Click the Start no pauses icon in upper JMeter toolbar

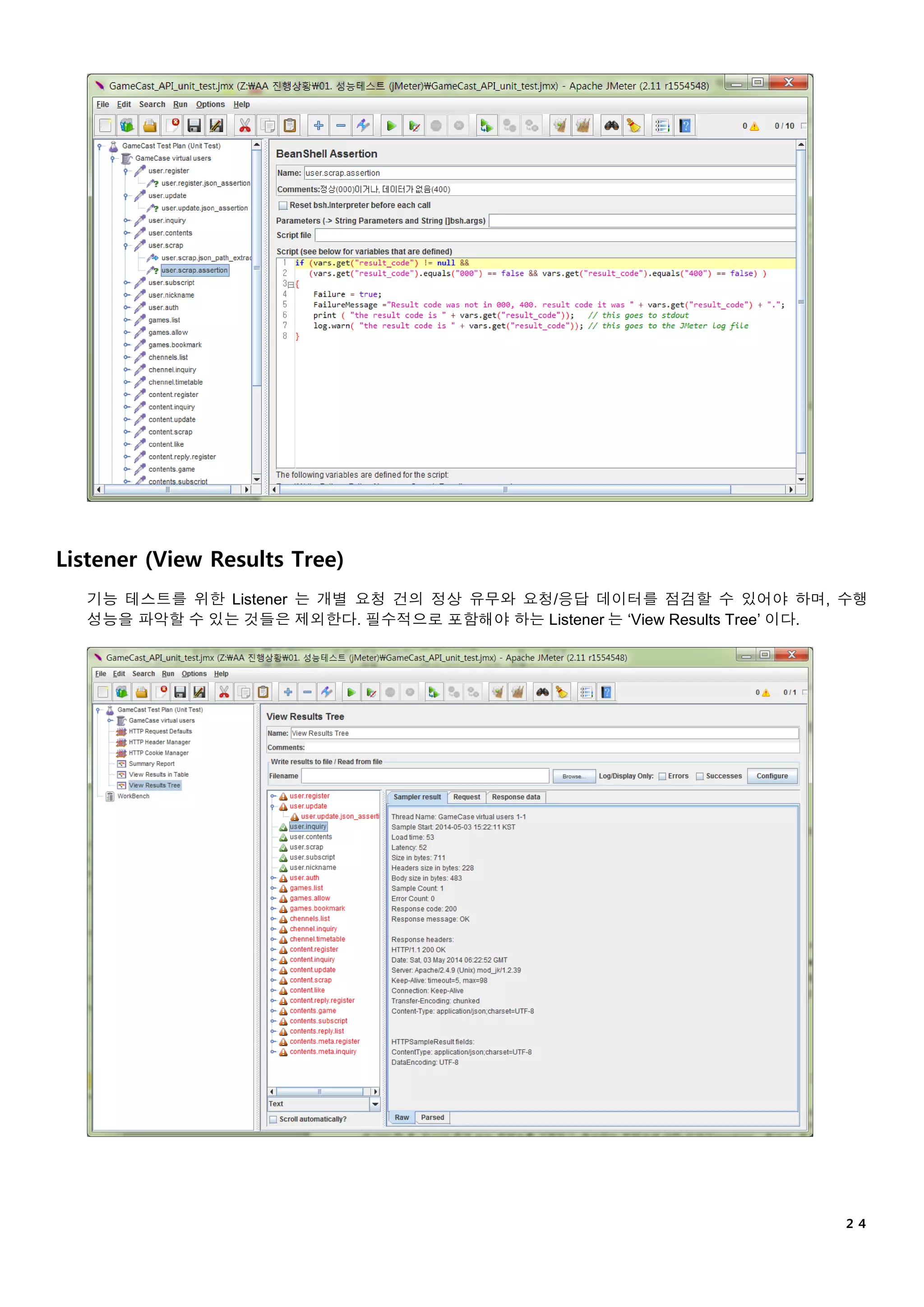click(x=414, y=125)
